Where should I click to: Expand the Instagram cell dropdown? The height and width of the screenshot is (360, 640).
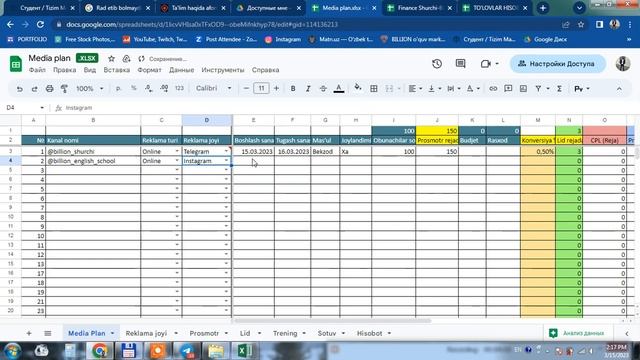coord(226,161)
